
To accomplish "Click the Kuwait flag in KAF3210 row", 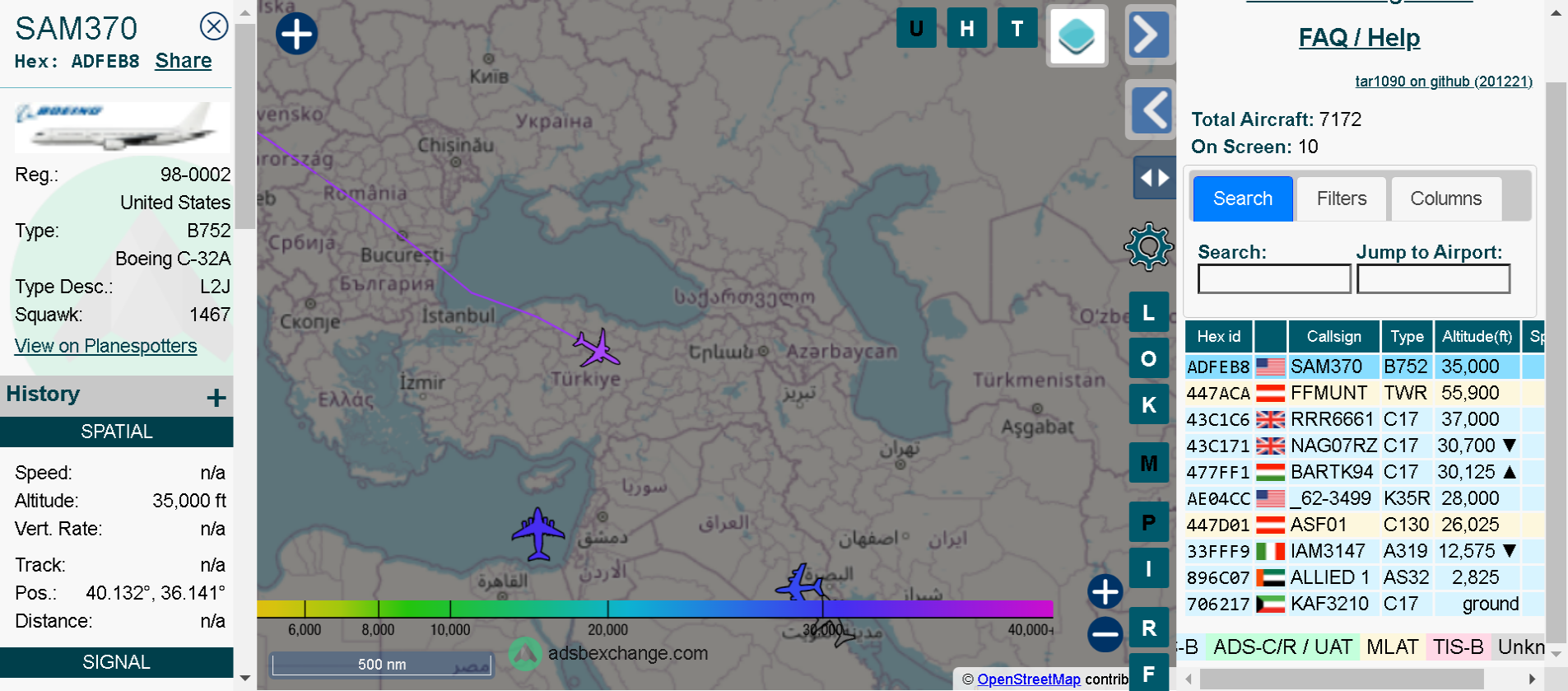I will click(x=1270, y=604).
